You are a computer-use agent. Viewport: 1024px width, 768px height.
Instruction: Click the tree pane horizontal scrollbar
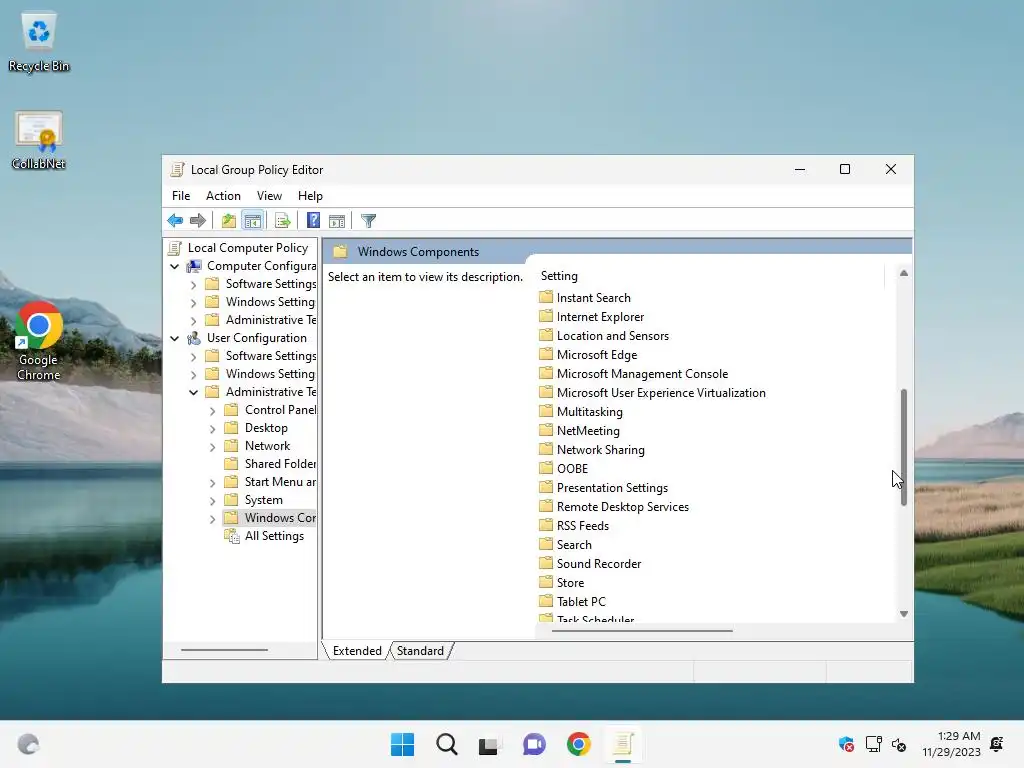(224, 650)
